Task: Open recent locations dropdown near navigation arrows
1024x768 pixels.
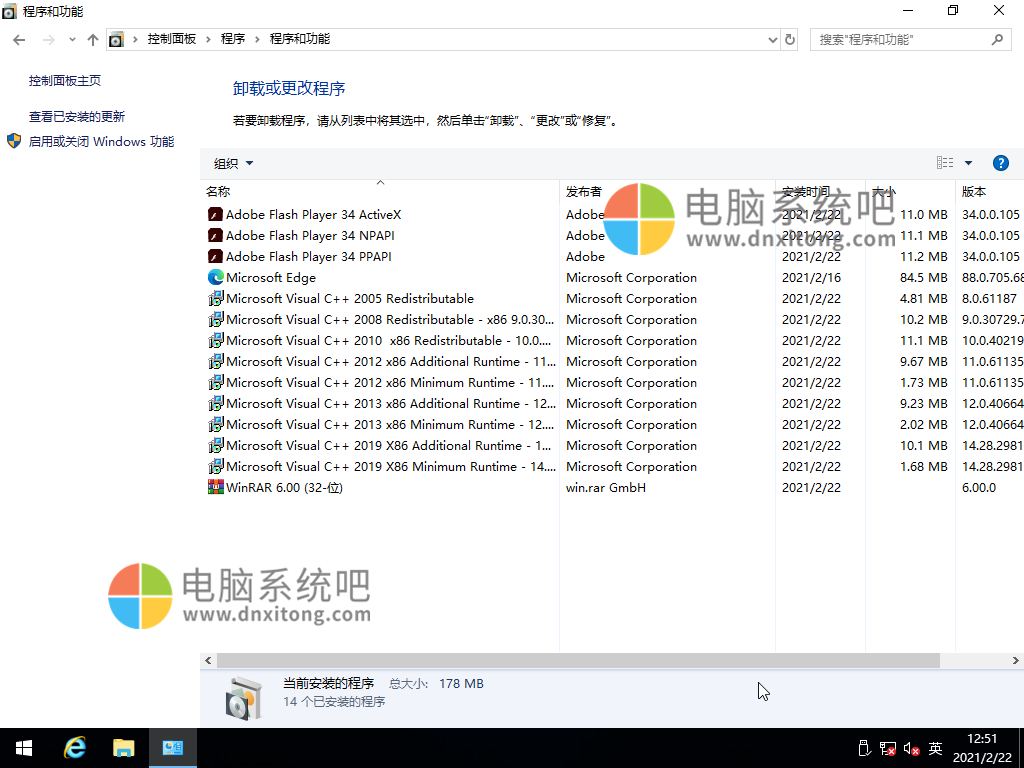Action: pos(72,39)
